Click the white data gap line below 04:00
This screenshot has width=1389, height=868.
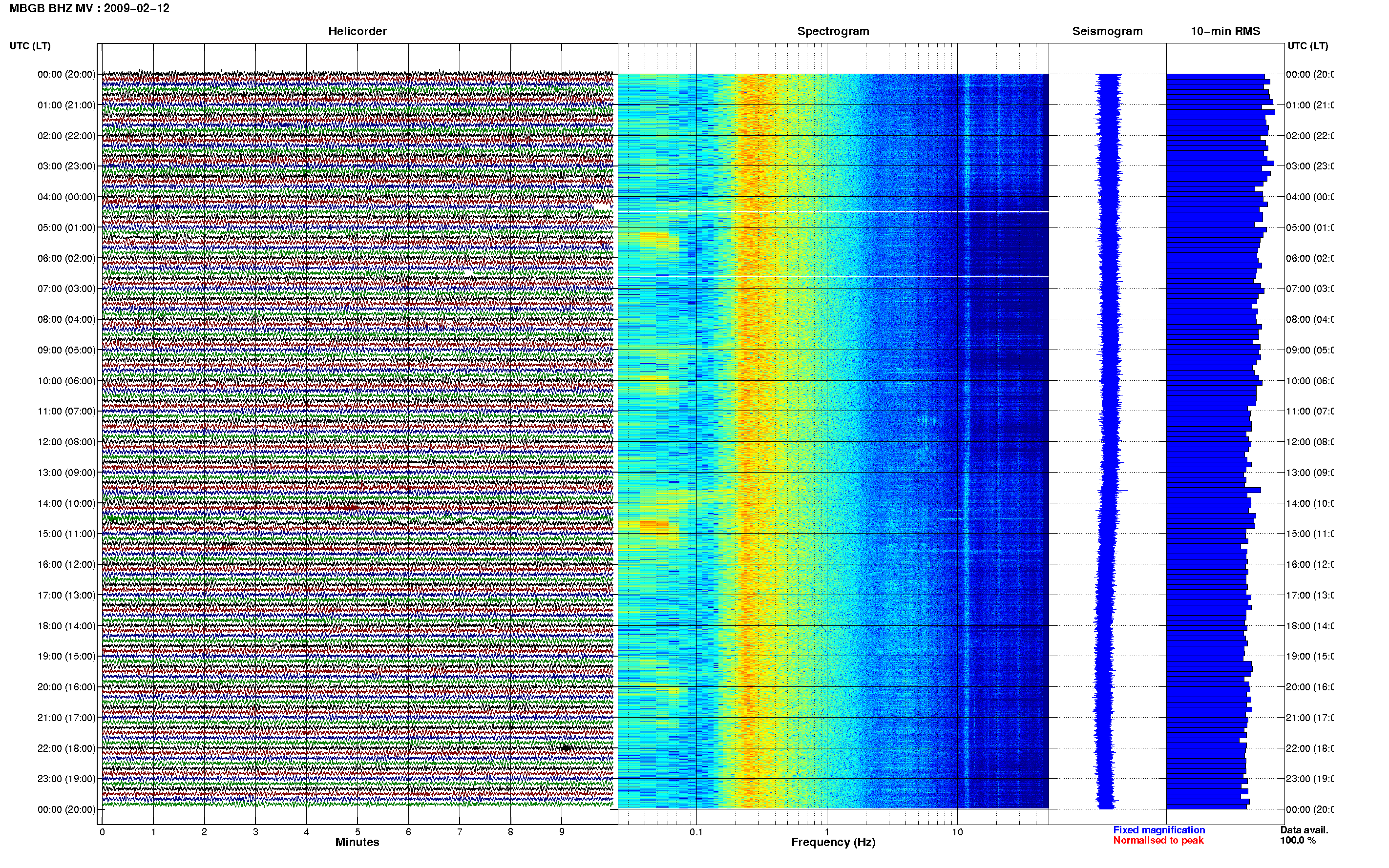(833, 212)
